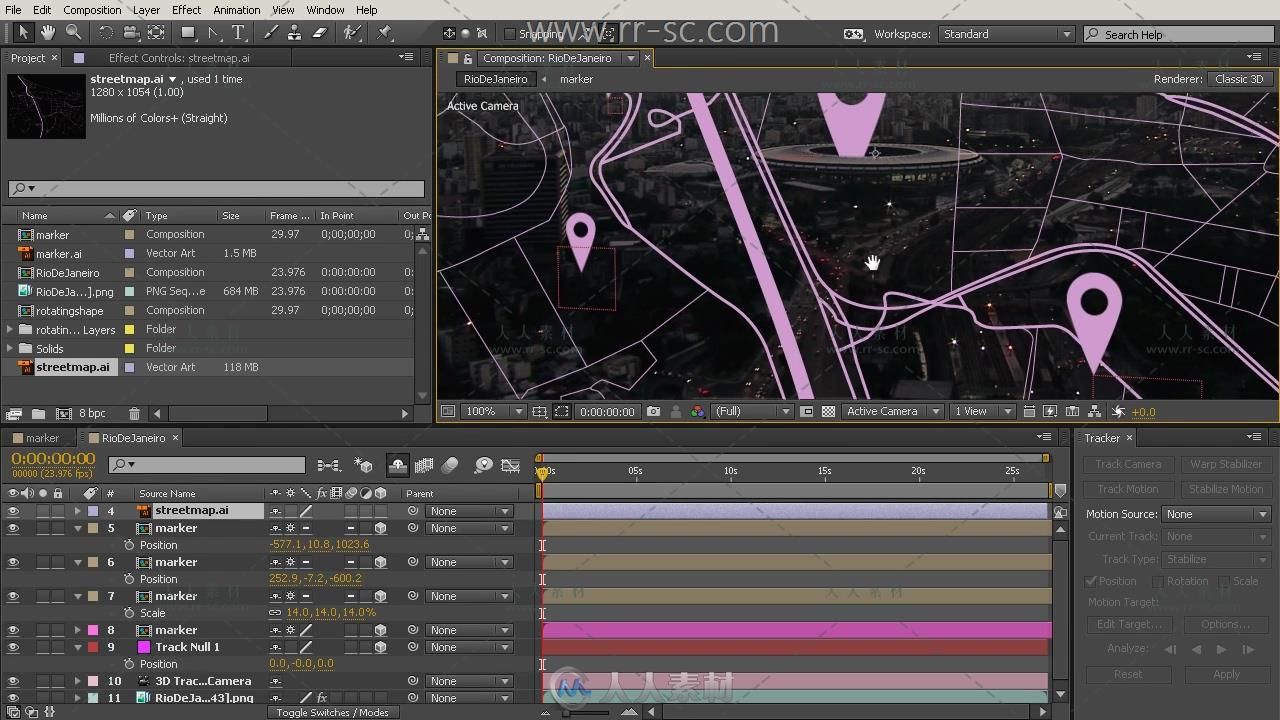The height and width of the screenshot is (720, 1280).
Task: Toggle visibility of 3D Tracker Camera layer
Action: pos(13,681)
